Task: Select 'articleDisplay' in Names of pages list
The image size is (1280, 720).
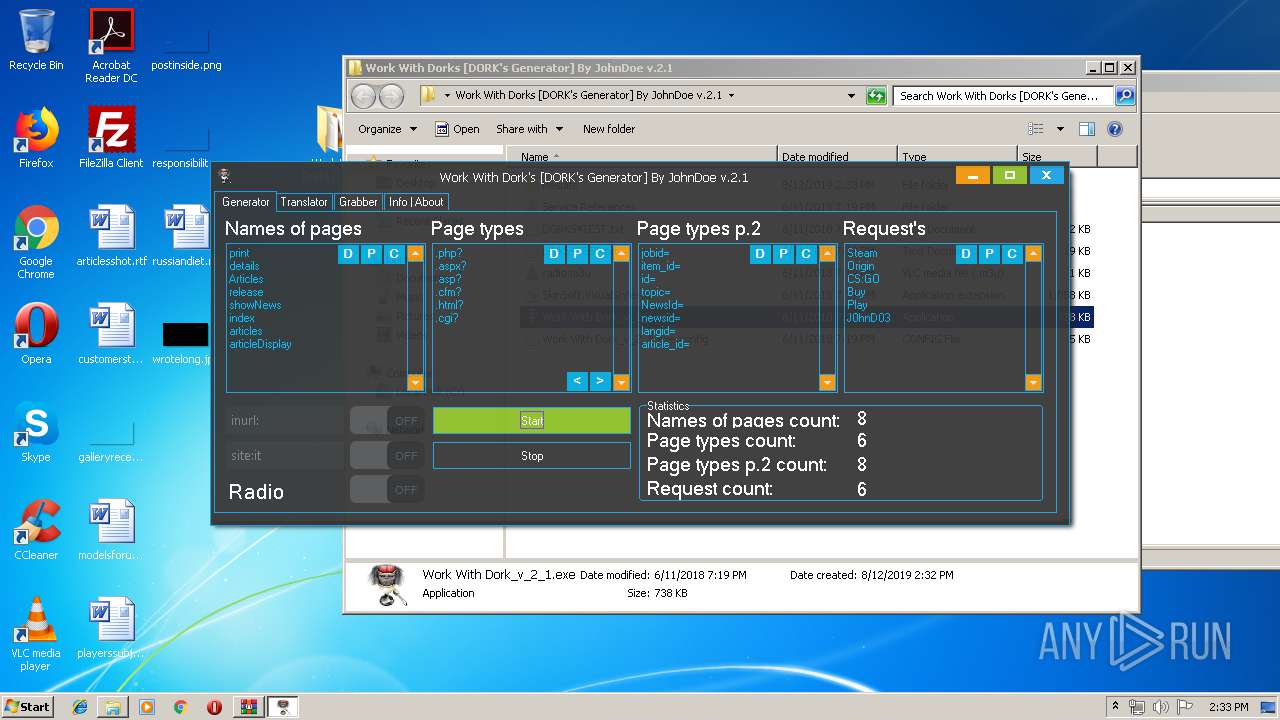Action: (260, 344)
